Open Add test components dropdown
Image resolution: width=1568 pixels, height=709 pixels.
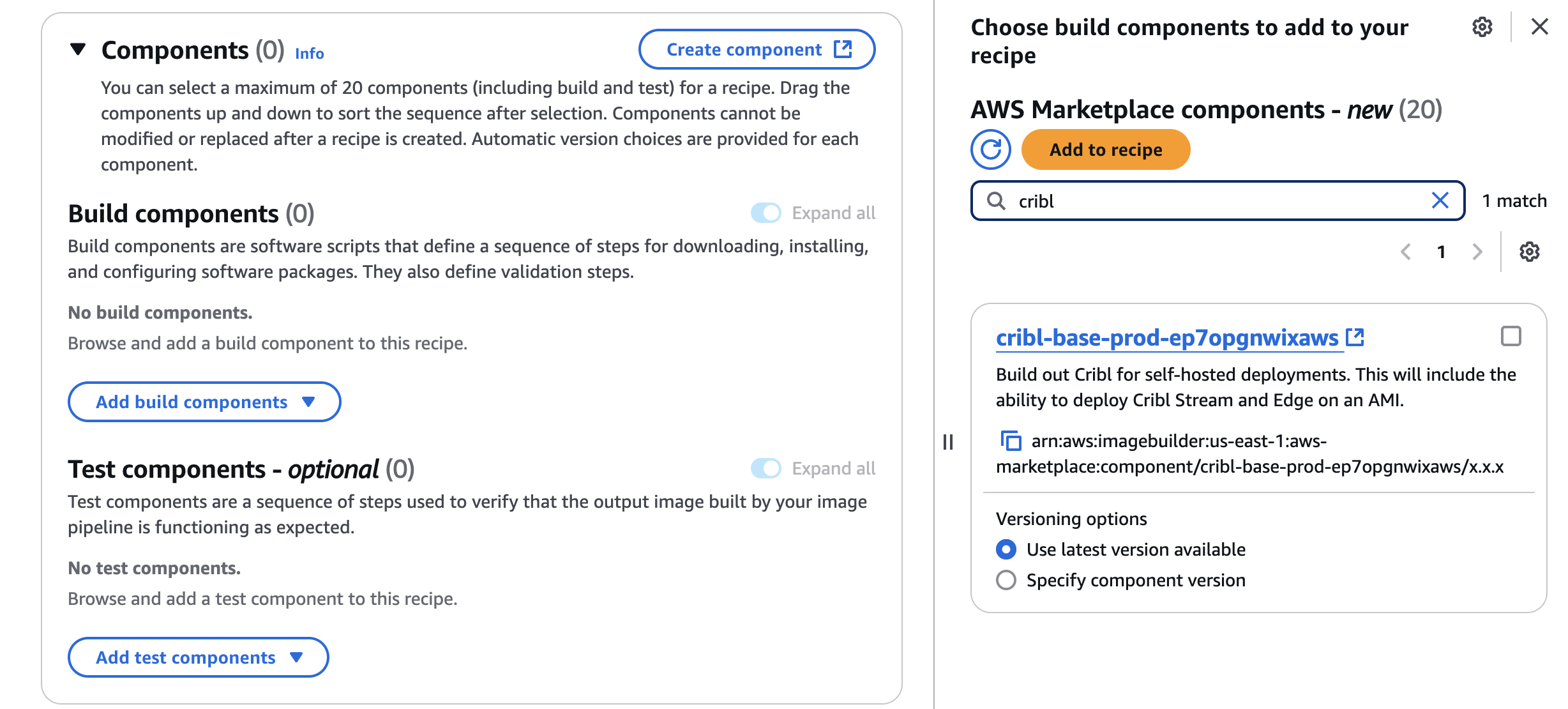[198, 657]
